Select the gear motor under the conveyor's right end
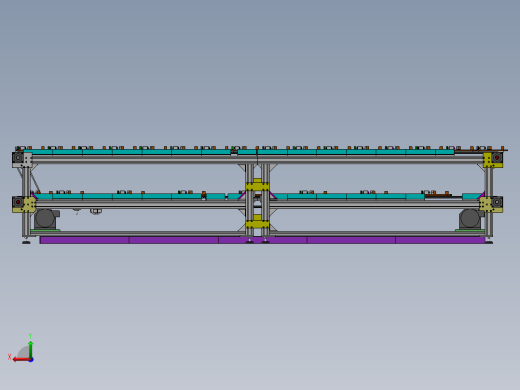 click(x=471, y=219)
